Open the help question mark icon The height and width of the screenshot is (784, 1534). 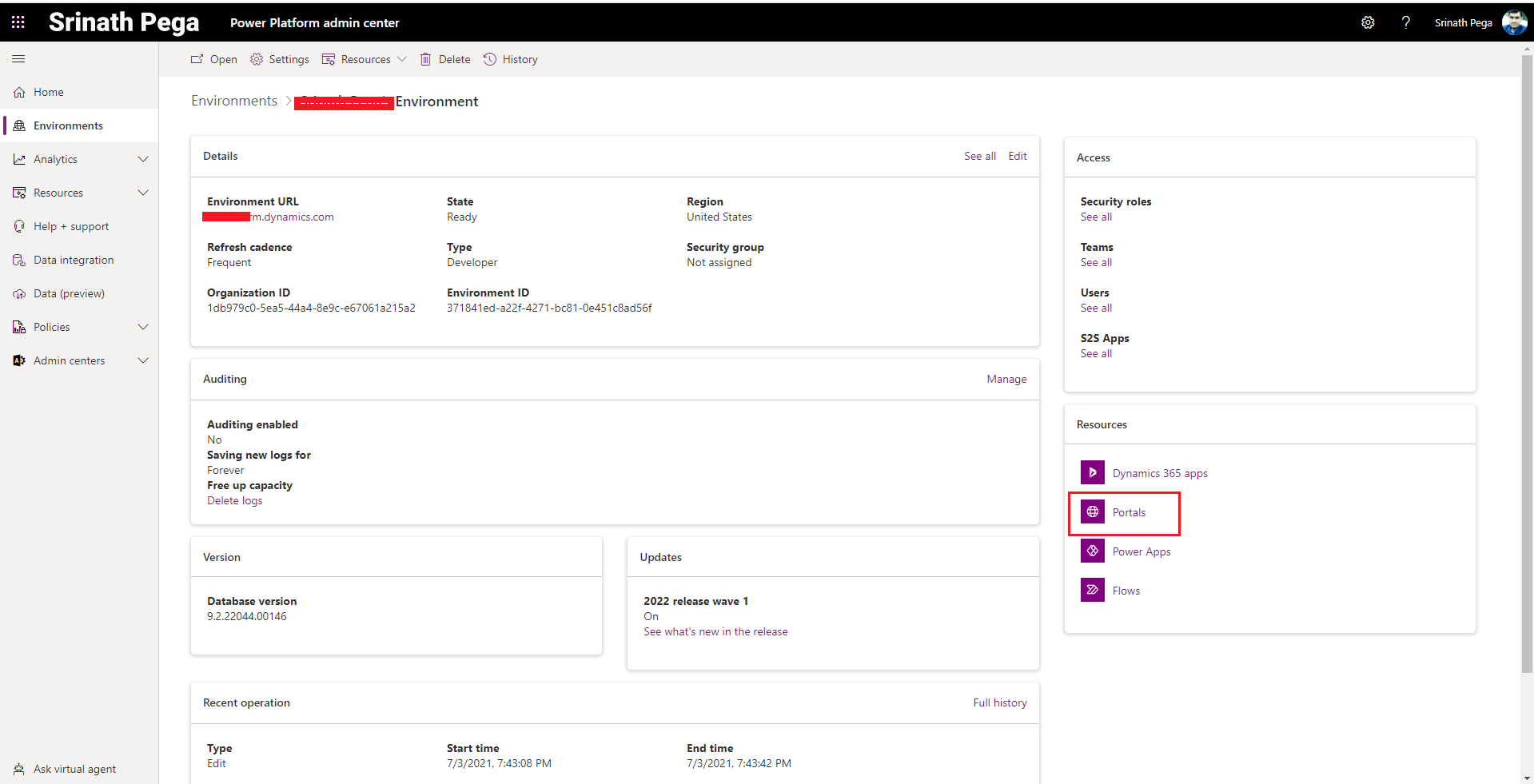[1405, 22]
